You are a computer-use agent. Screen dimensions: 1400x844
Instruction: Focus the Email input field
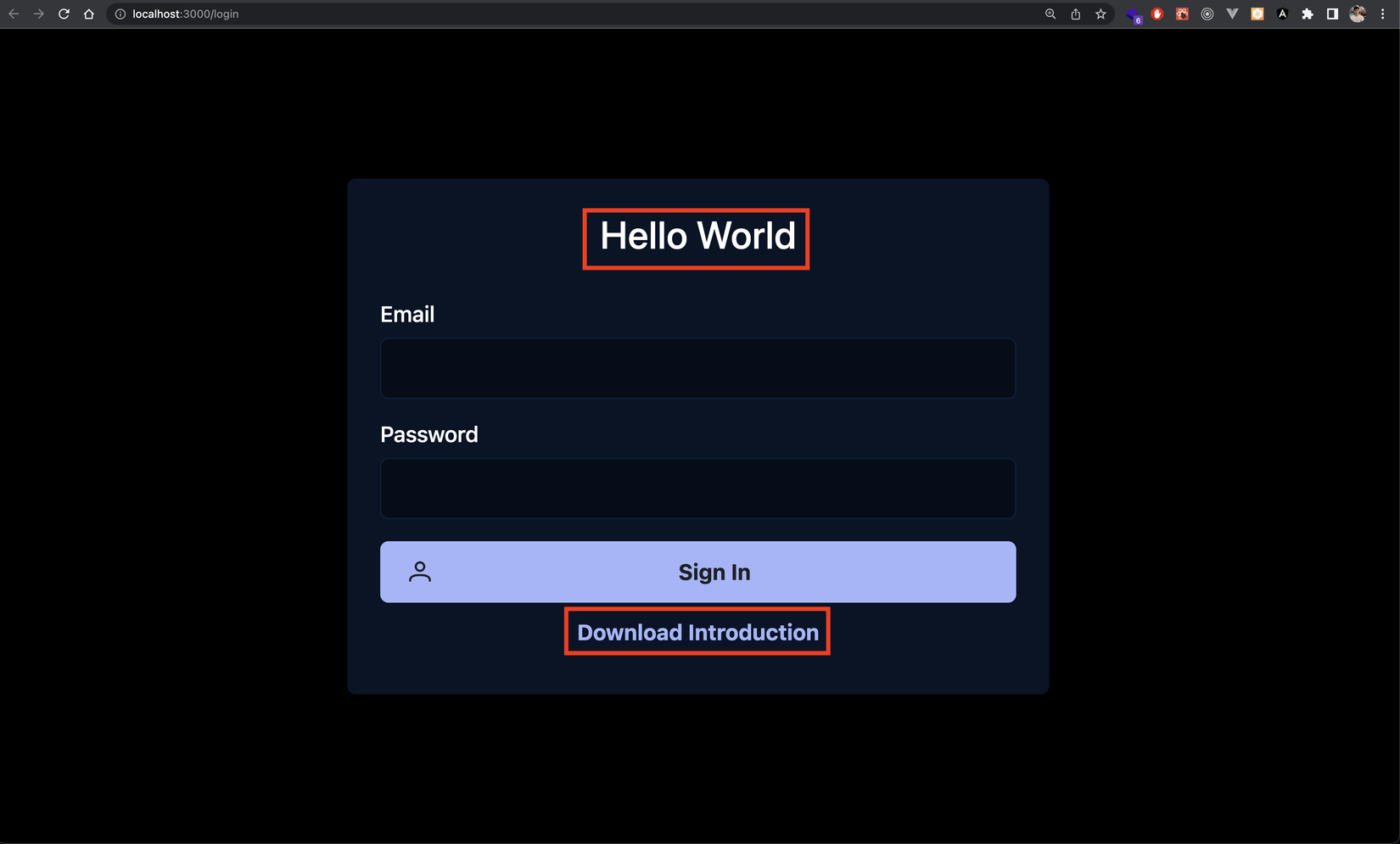(697, 368)
